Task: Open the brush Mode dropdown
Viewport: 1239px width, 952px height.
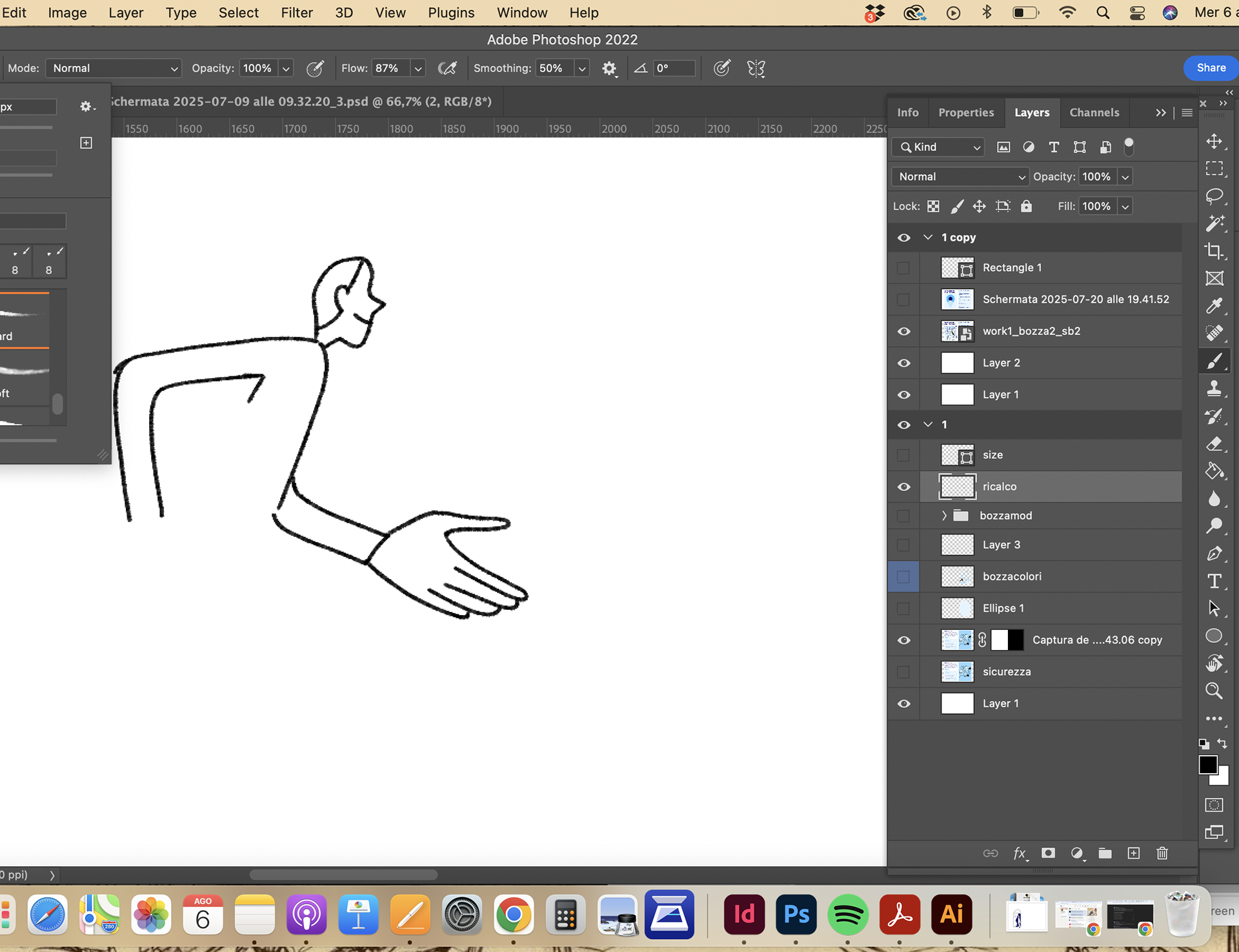Action: coord(114,68)
